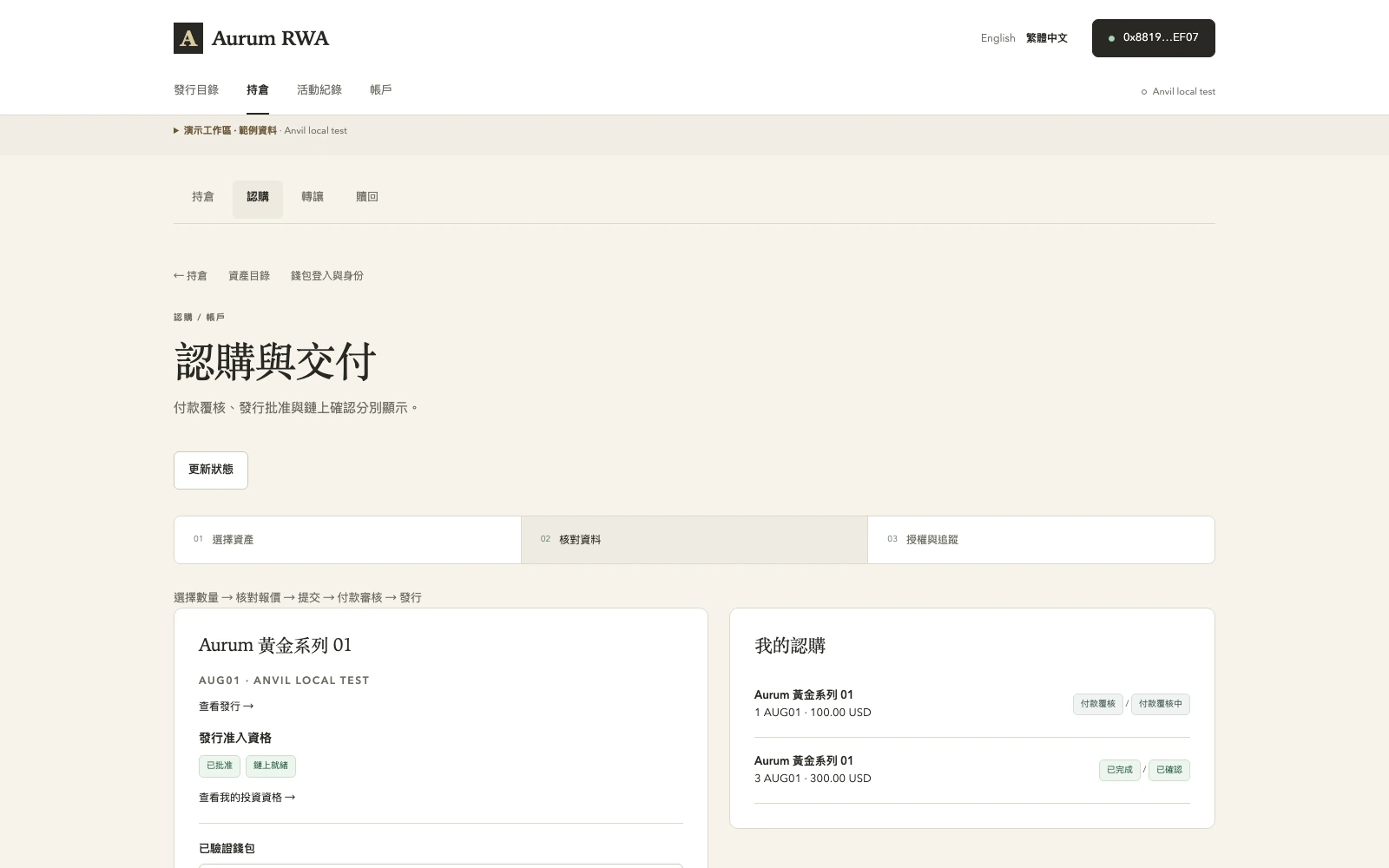This screenshot has width=1389, height=868.
Task: Select step 01 選擇資產
Action: point(347,540)
